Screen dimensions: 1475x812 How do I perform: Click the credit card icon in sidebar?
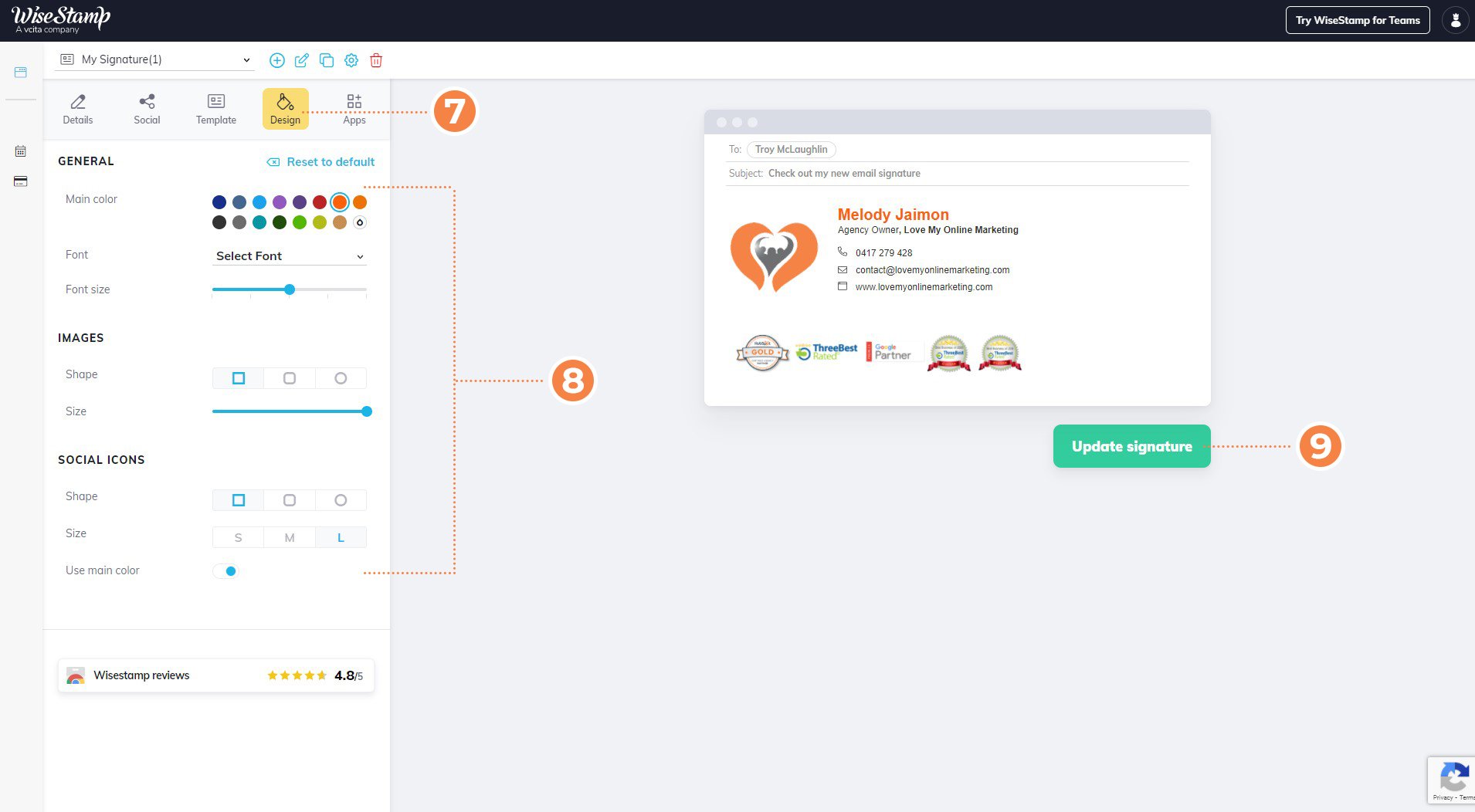pos(21,181)
